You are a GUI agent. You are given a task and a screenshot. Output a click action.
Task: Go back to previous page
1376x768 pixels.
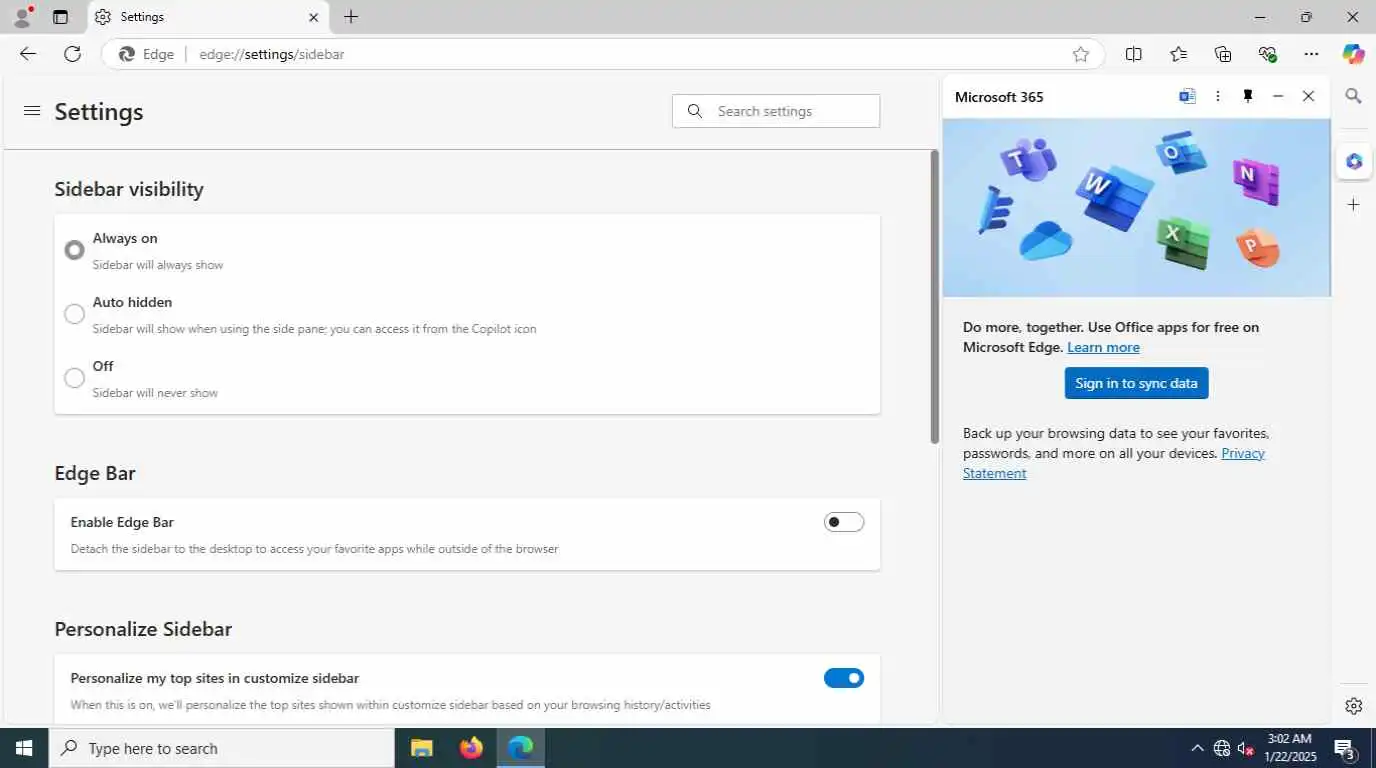28,54
